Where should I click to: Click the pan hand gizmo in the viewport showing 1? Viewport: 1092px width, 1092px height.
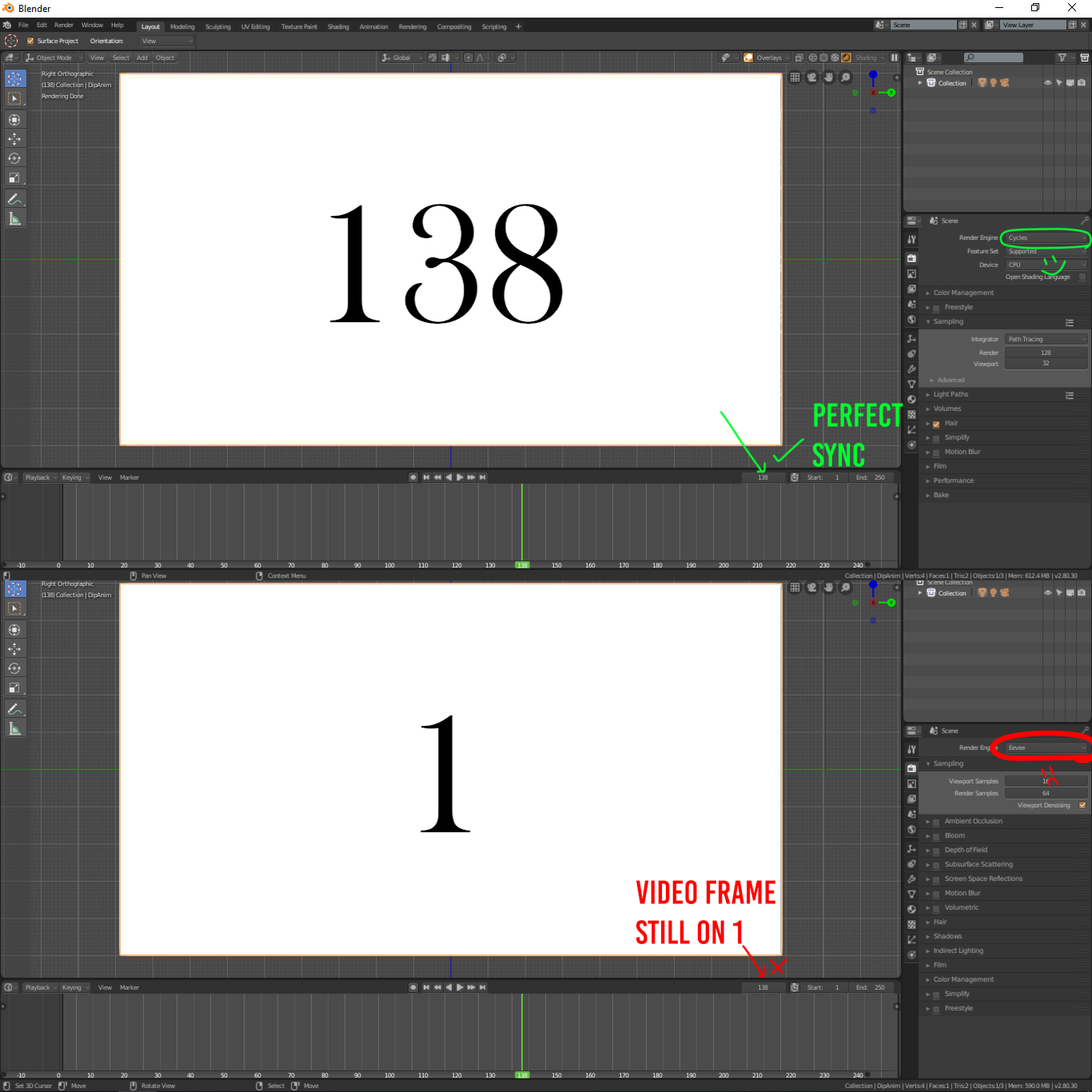(829, 588)
